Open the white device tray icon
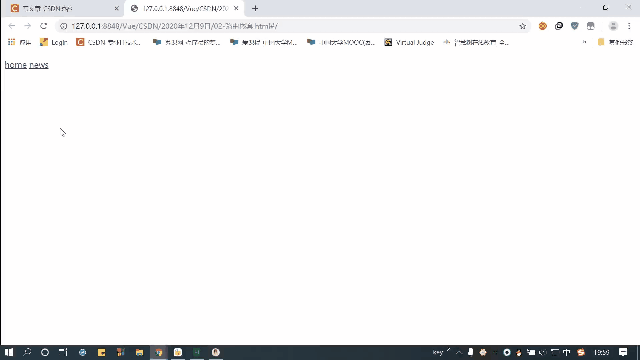 click(471, 352)
